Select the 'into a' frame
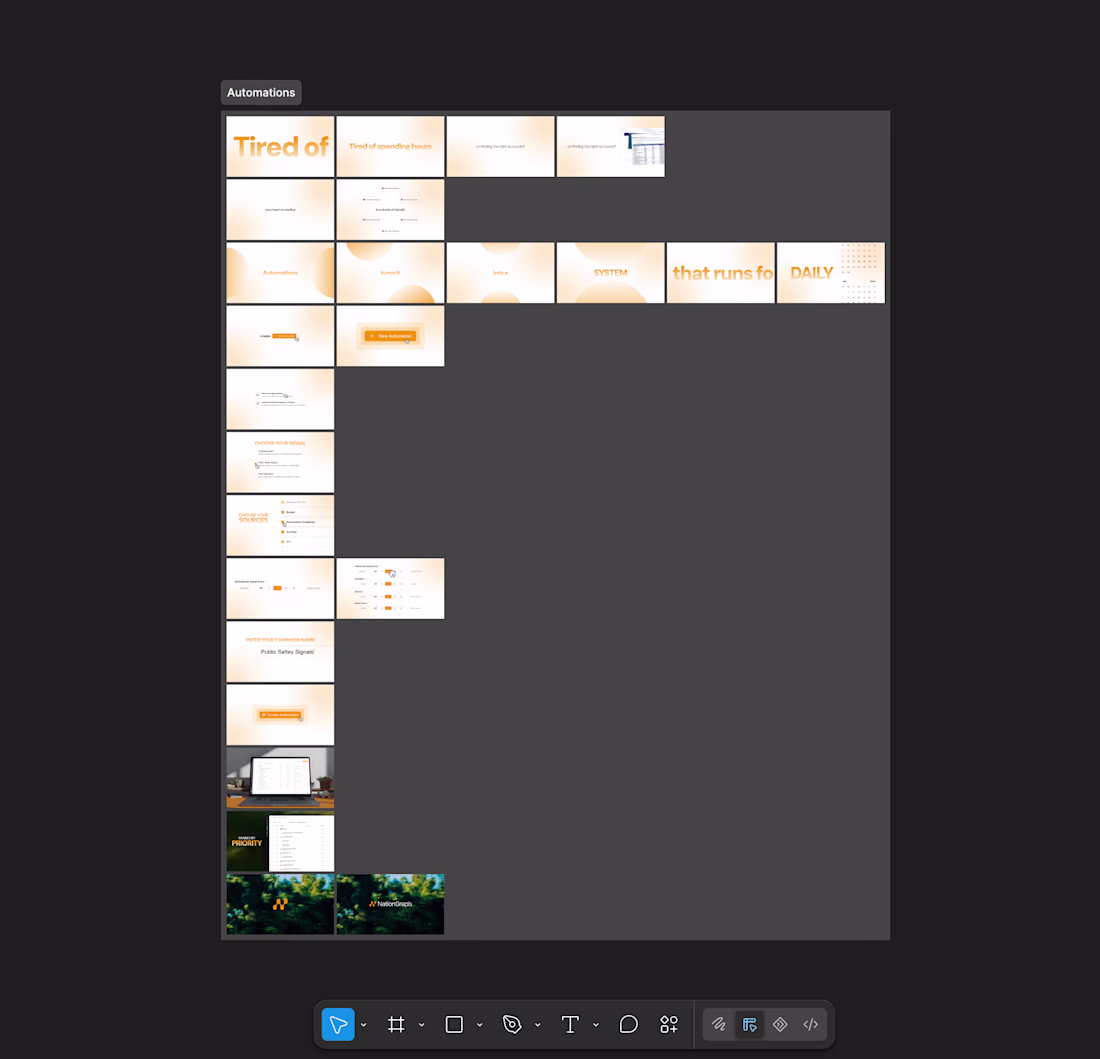This screenshot has width=1100, height=1059. (x=500, y=273)
